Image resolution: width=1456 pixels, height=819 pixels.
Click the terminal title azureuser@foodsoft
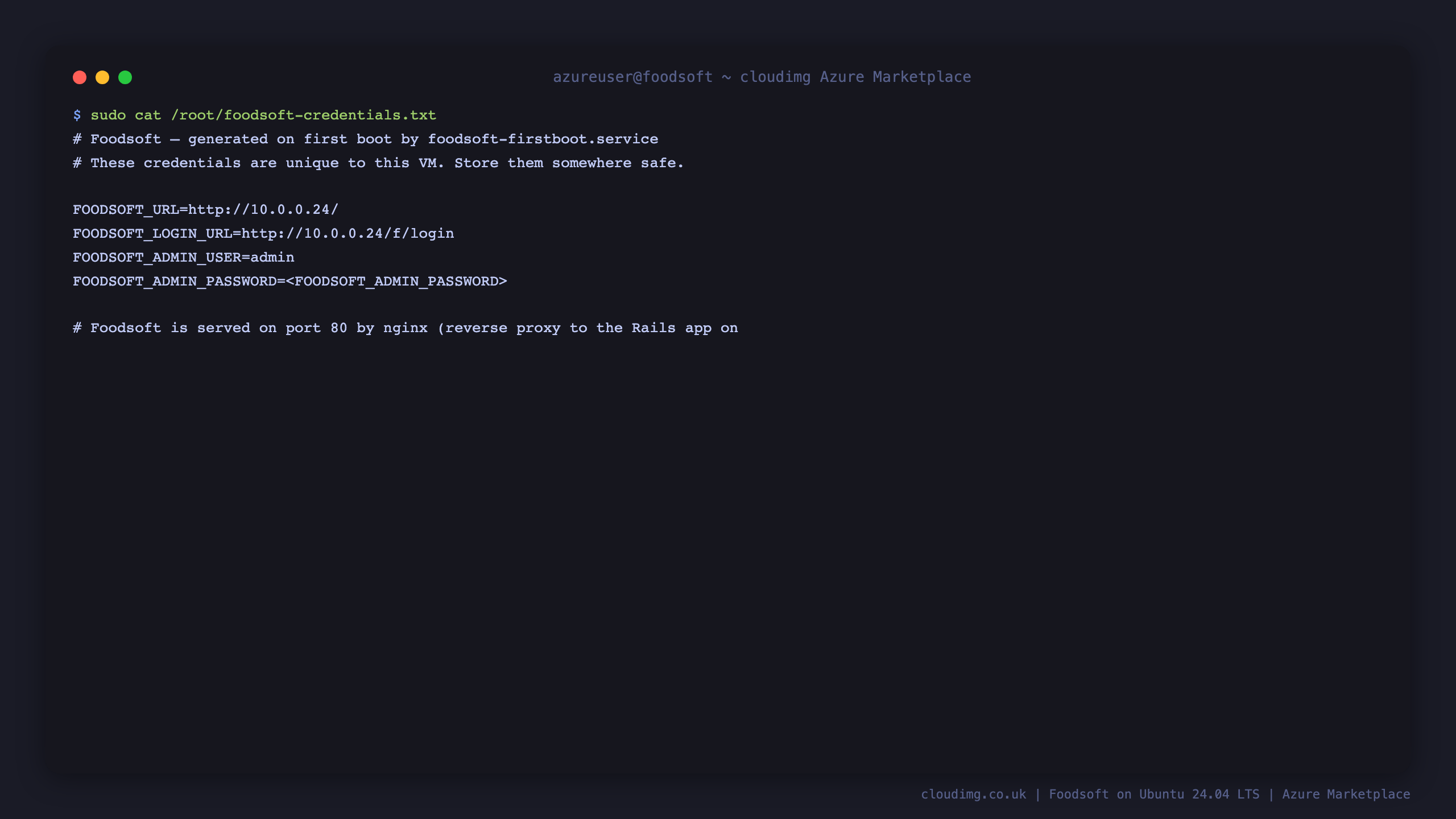coord(762,77)
